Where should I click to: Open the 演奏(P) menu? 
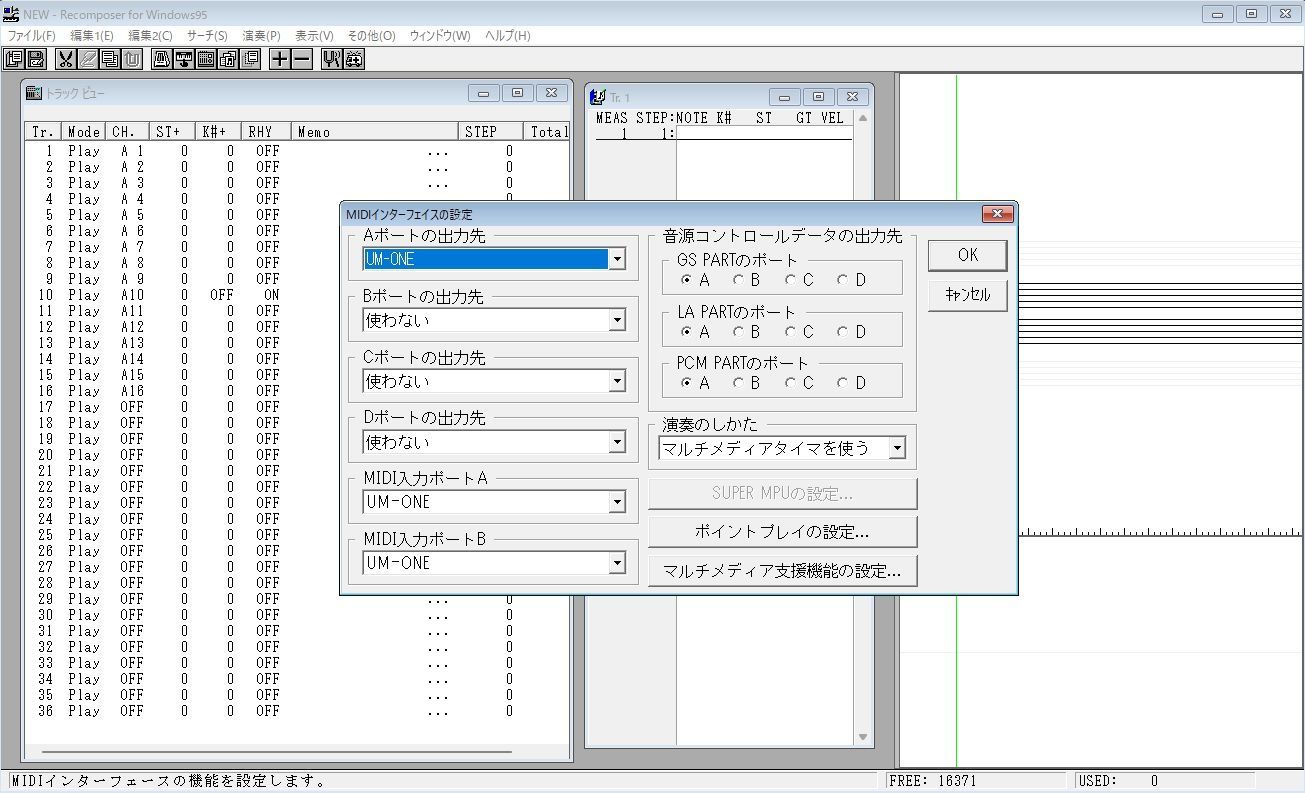click(x=262, y=36)
